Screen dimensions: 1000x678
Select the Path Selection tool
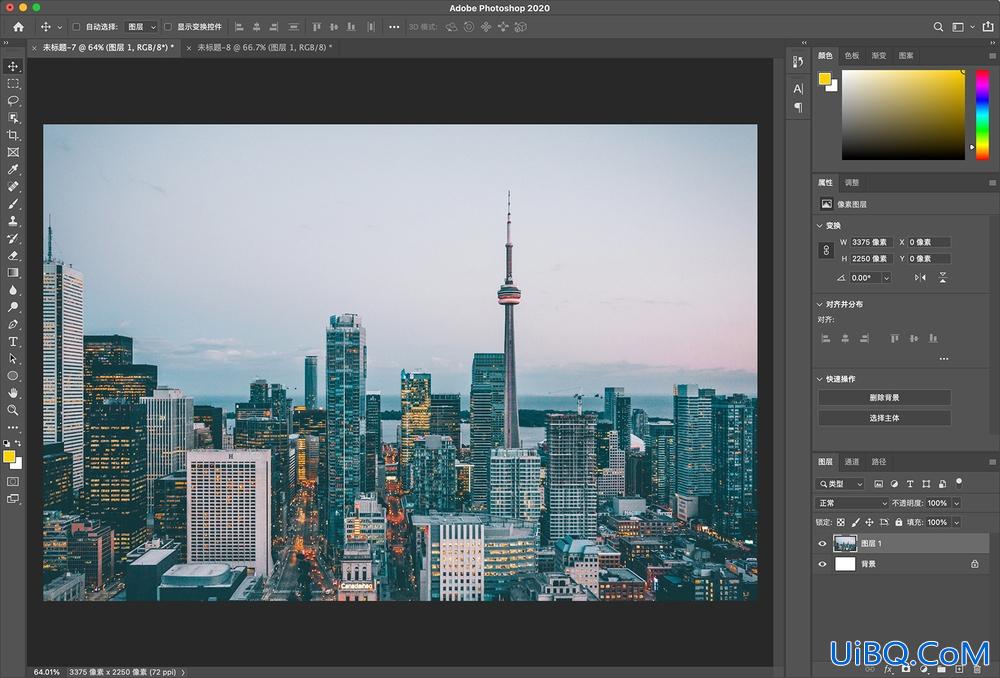pyautogui.click(x=13, y=359)
